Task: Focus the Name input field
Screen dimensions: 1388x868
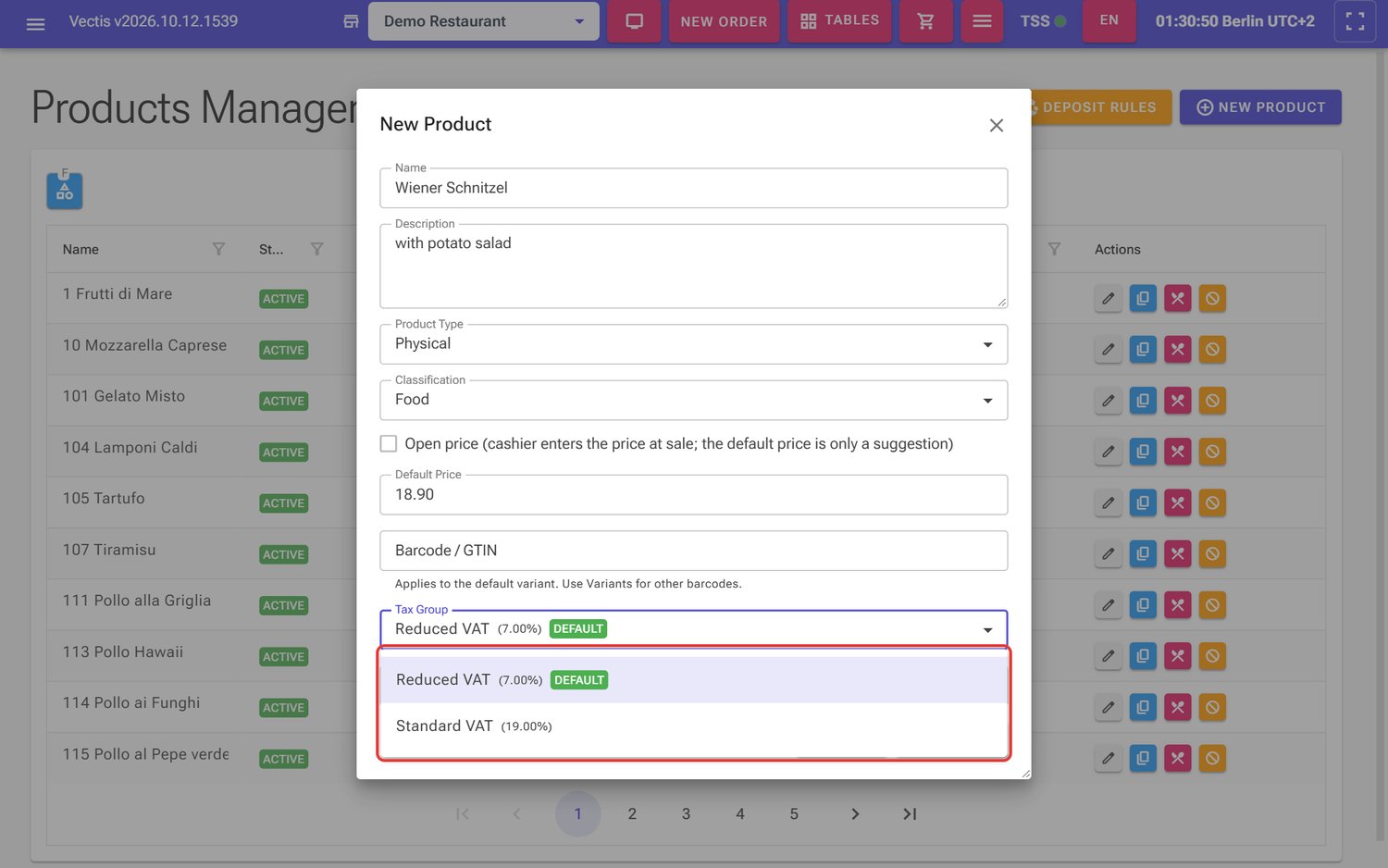Action: pyautogui.click(x=693, y=188)
